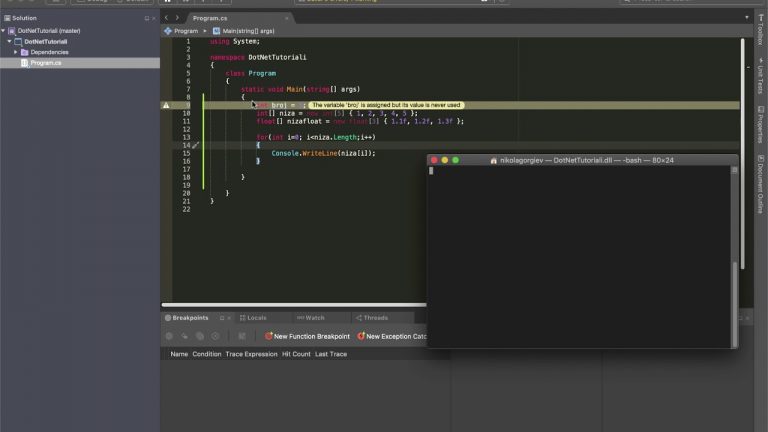Click the 'class Program' declaration
768x432 pixels.
click(251, 73)
